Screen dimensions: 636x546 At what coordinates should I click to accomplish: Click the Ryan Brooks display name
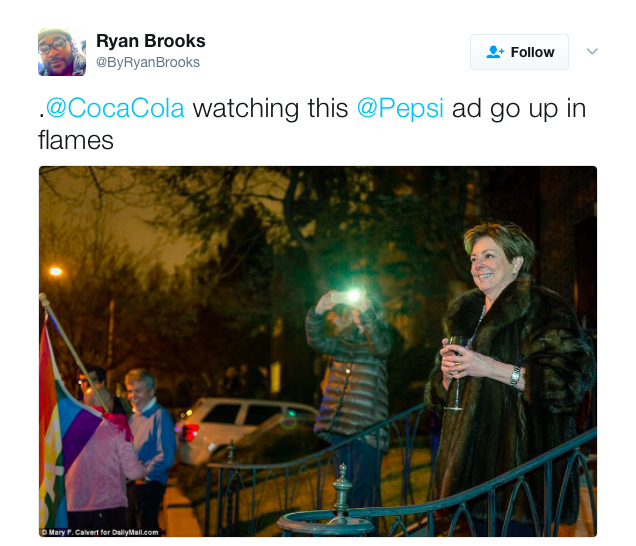coord(150,41)
